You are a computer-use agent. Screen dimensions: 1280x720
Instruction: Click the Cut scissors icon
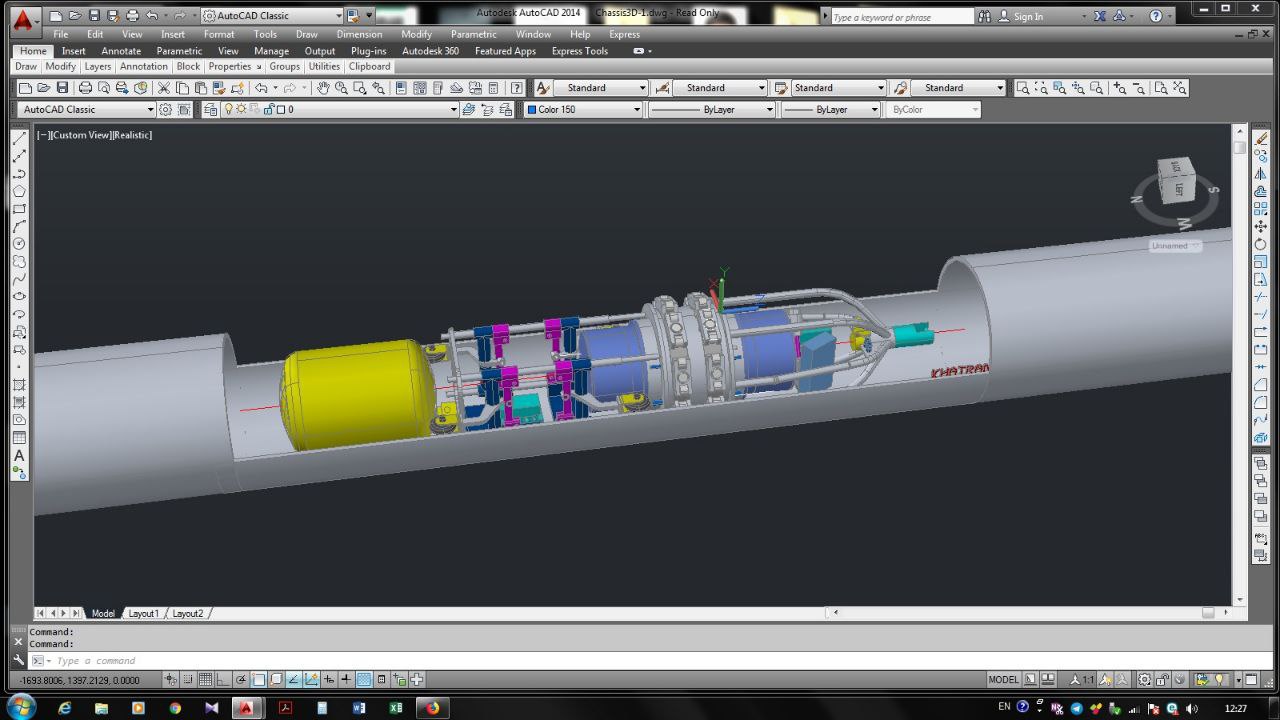pos(164,88)
